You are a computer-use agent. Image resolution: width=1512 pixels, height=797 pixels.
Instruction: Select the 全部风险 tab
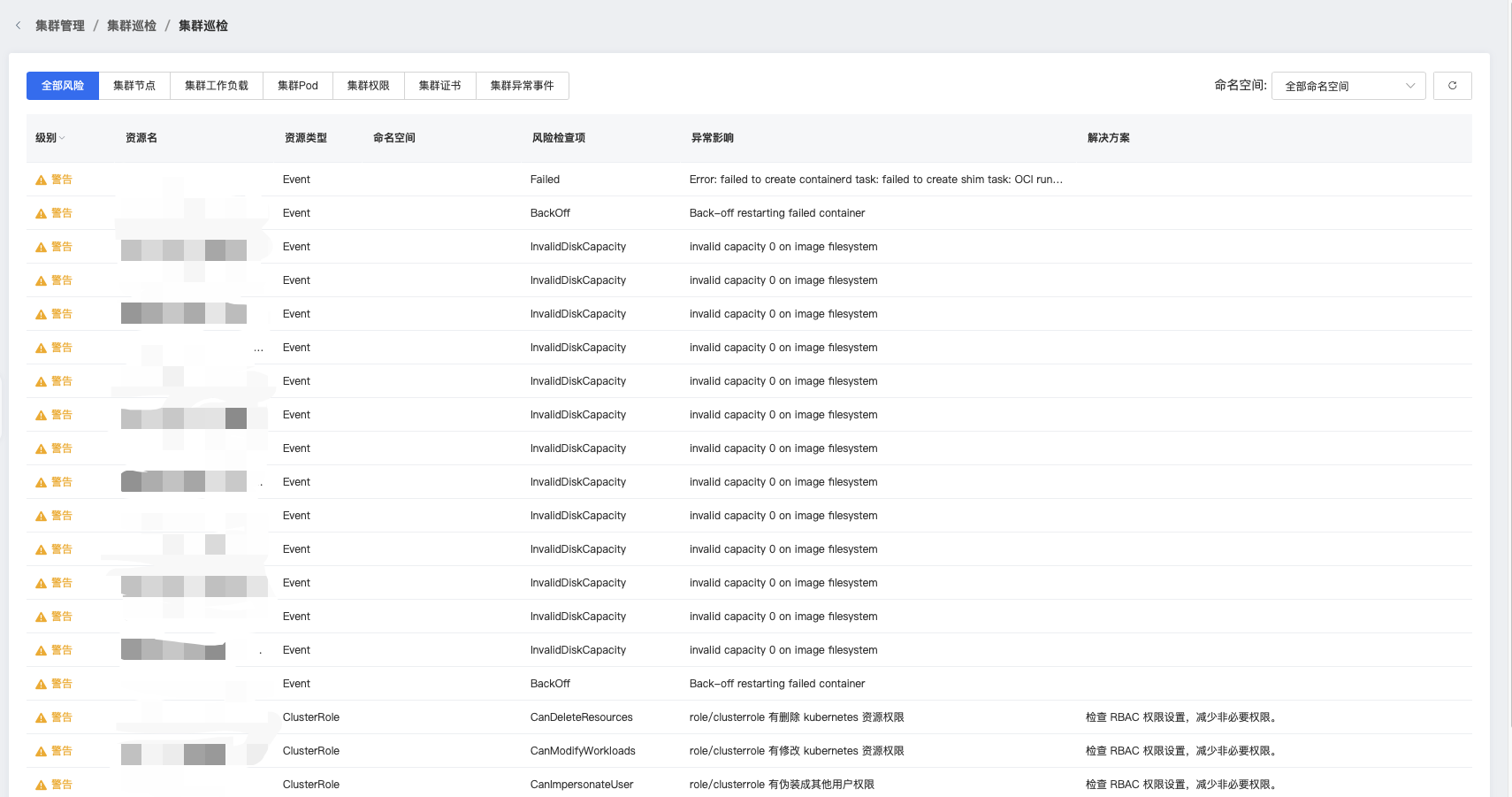(x=63, y=86)
